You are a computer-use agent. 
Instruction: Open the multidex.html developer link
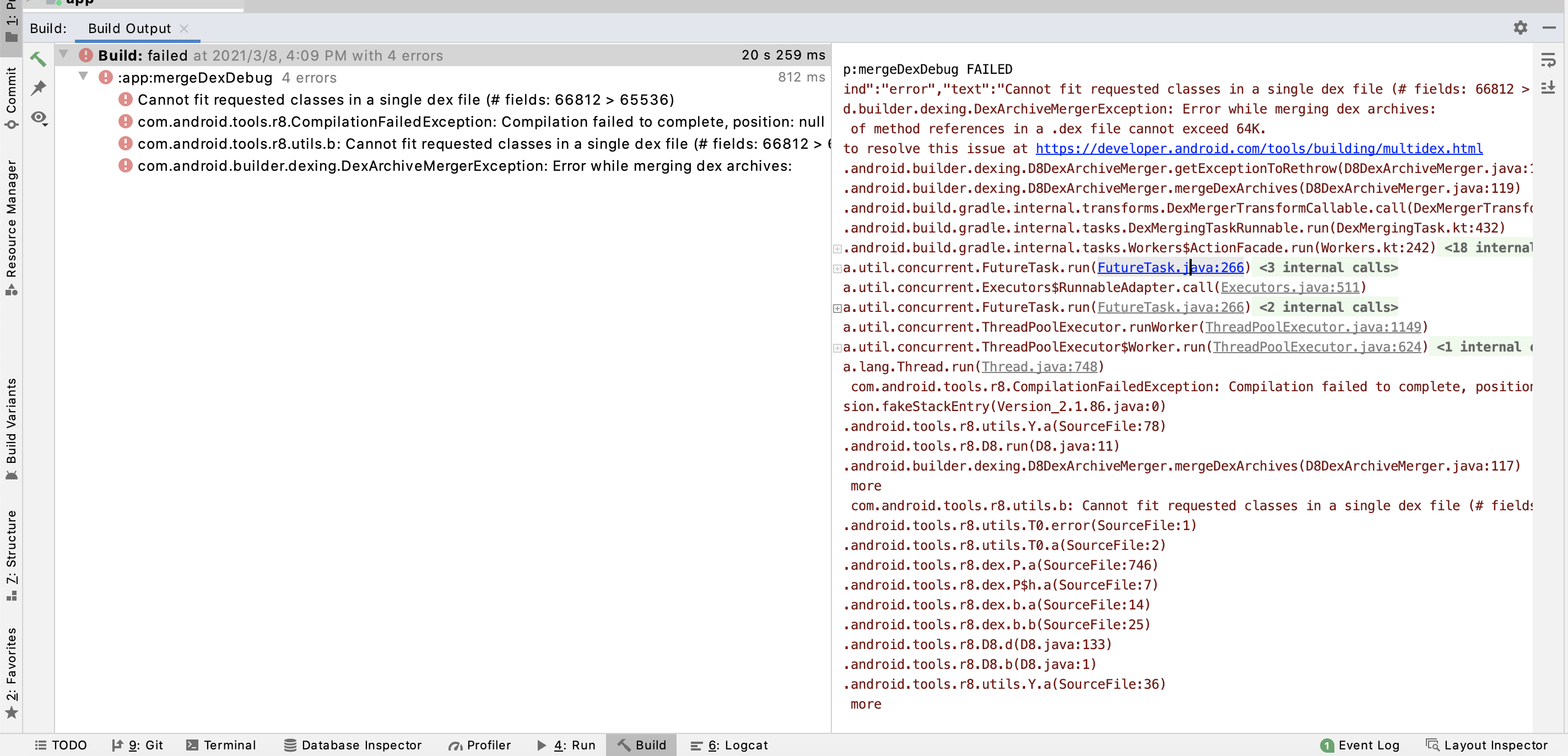point(1259,149)
